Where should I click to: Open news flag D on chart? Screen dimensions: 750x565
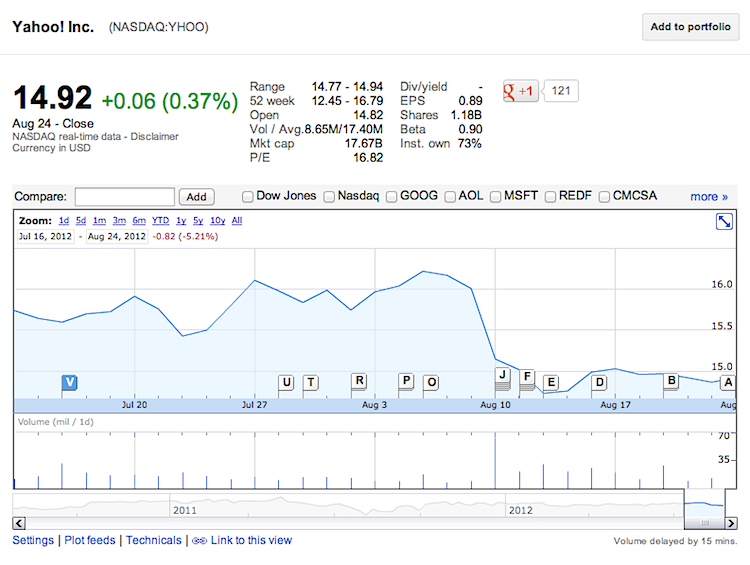(x=599, y=382)
